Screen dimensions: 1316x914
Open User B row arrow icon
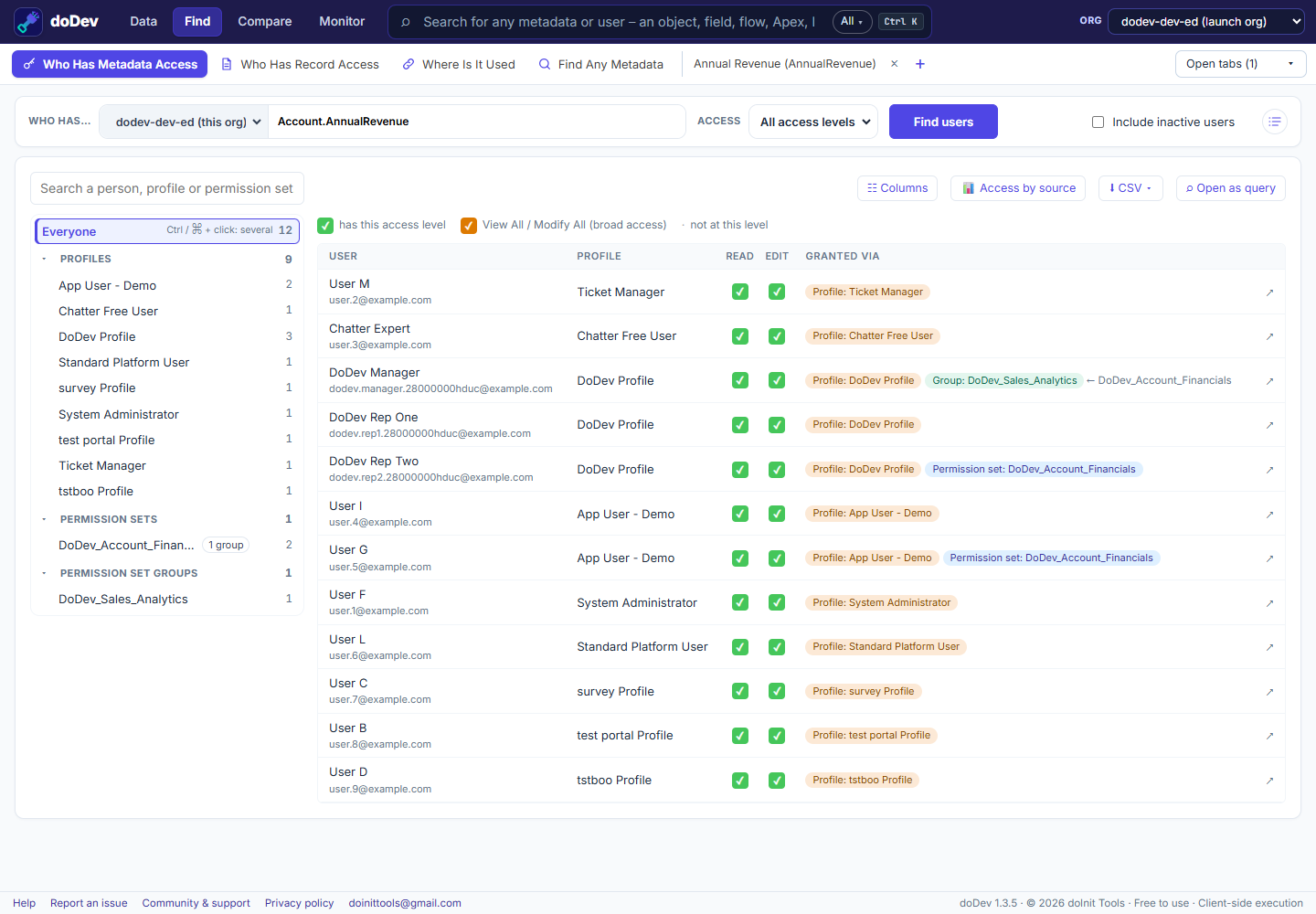(x=1269, y=736)
